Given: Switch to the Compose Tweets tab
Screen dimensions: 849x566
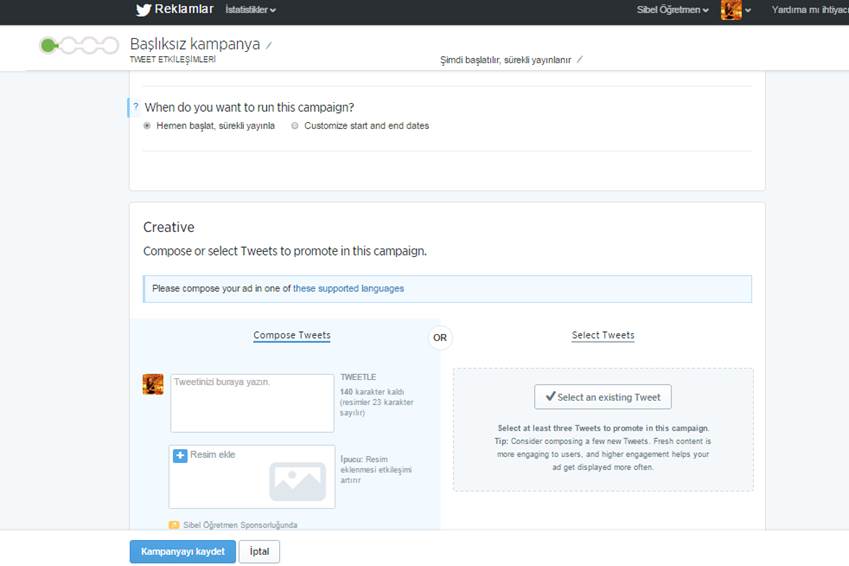Looking at the screenshot, I should pos(291,335).
